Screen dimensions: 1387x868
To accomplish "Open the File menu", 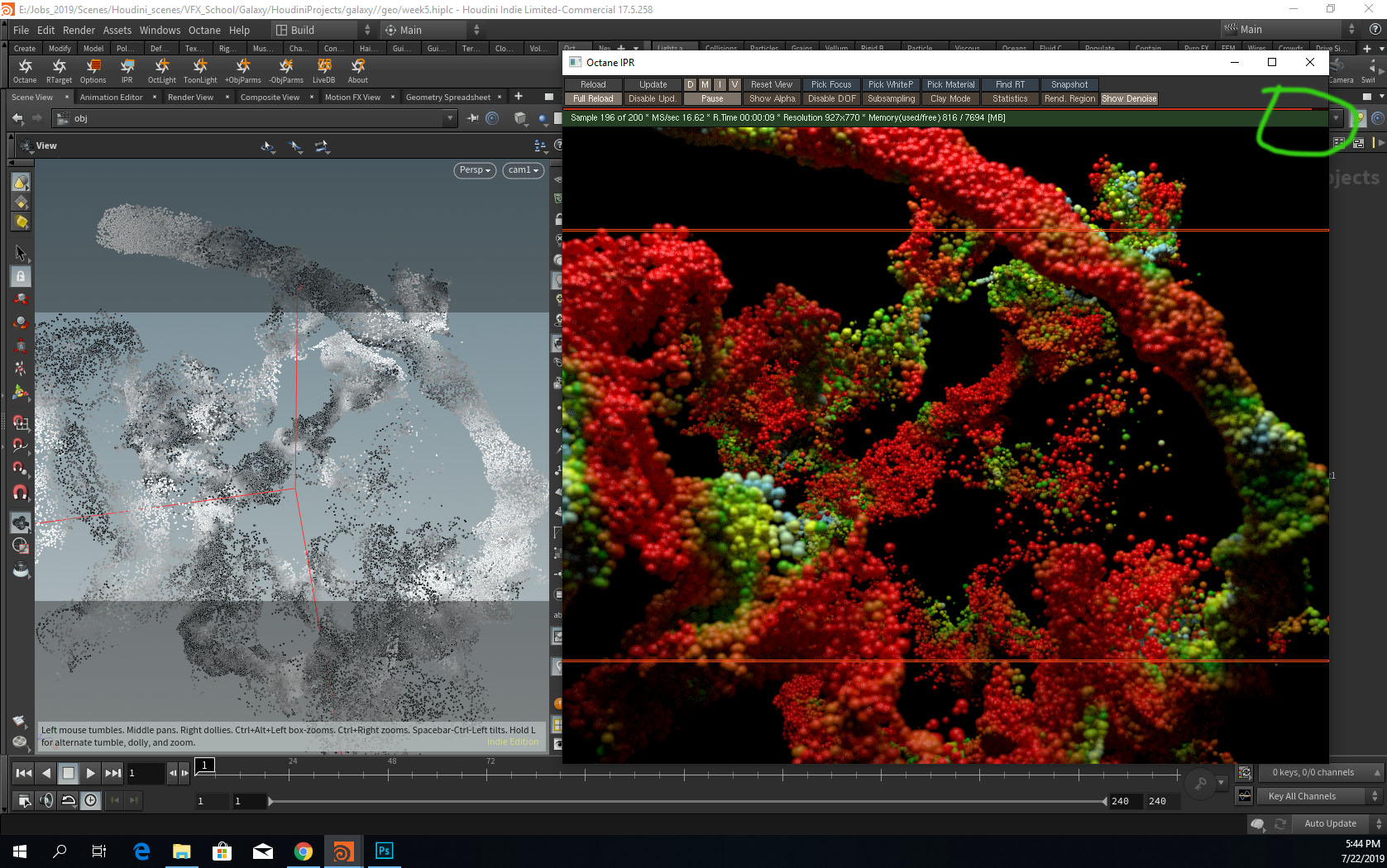I will [21, 30].
